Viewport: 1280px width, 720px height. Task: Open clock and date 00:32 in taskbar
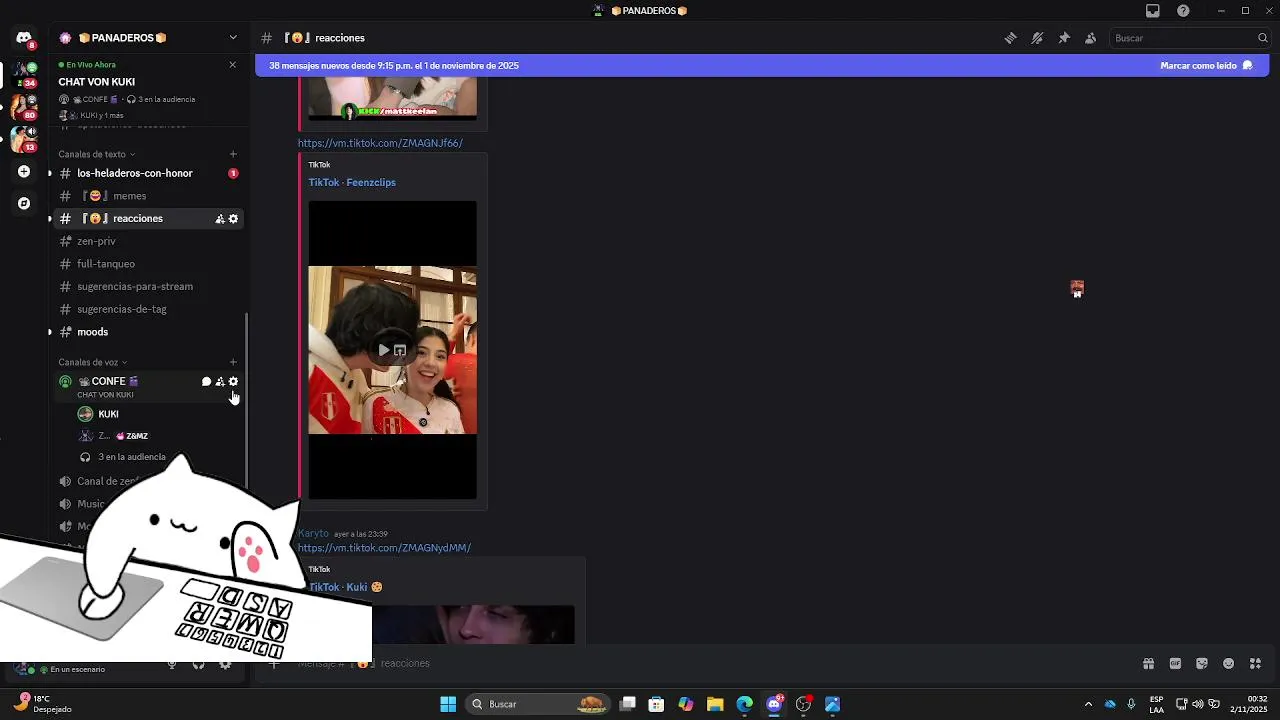1249,704
